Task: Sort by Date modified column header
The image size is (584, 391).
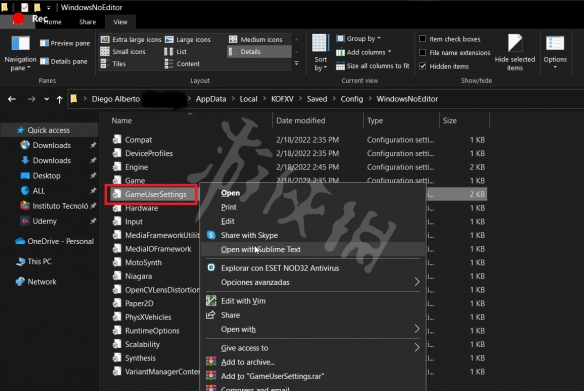Action: 301,121
